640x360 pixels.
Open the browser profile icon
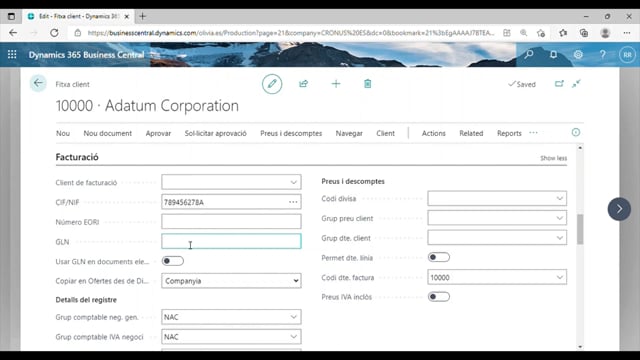coord(605,33)
